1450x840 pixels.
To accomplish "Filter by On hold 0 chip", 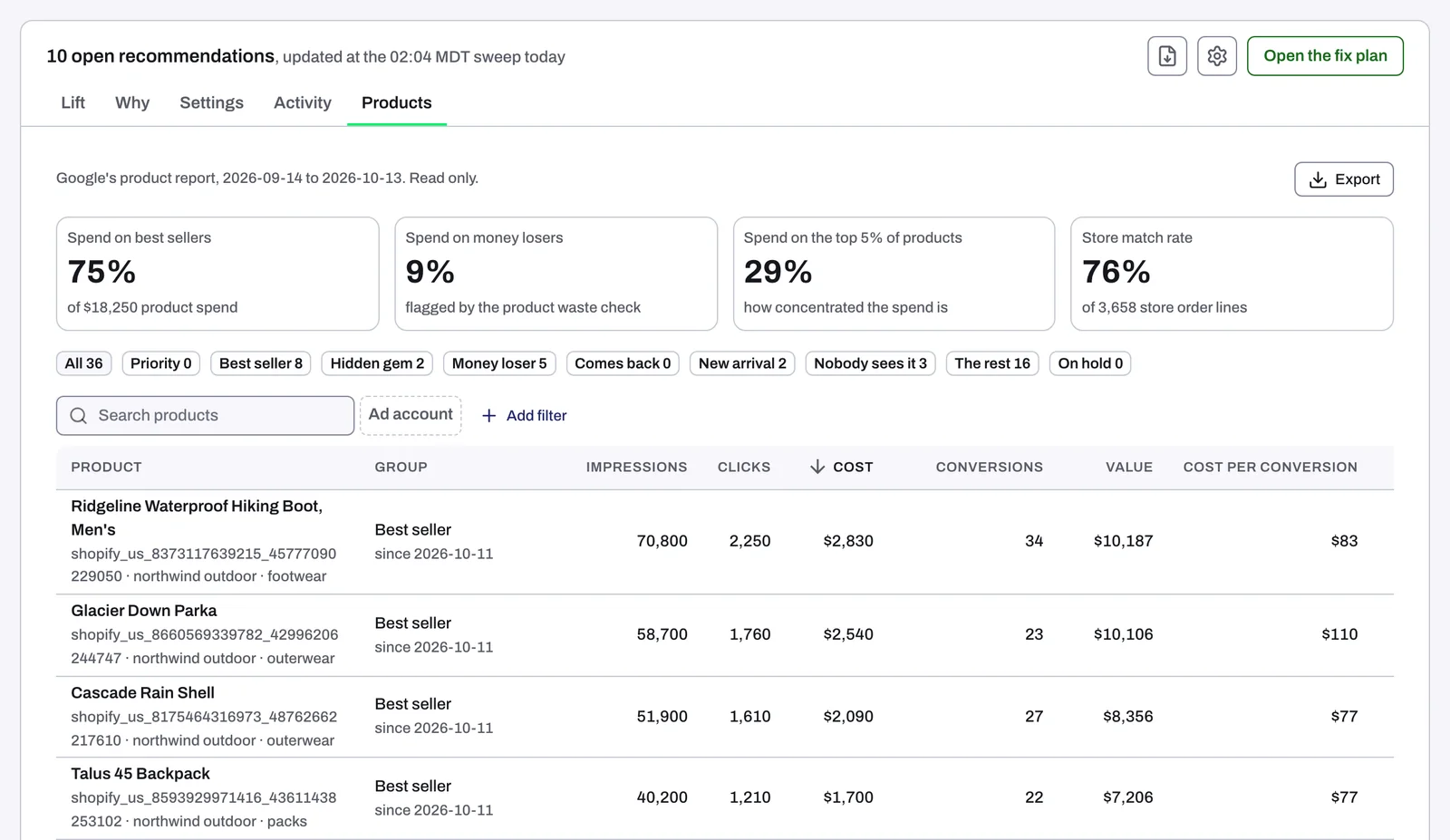I will pyautogui.click(x=1090, y=363).
